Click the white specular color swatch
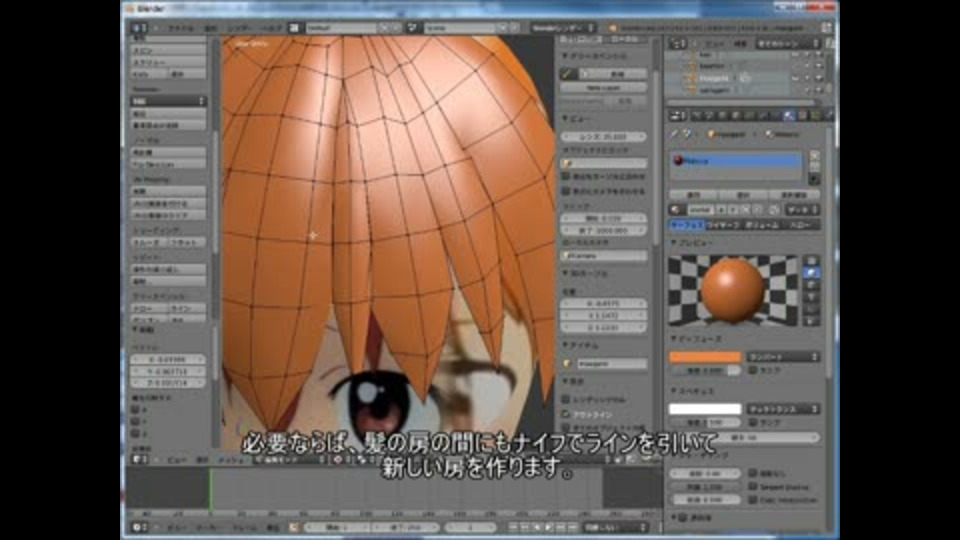Viewport: 960px width, 540px height. pyautogui.click(x=705, y=408)
